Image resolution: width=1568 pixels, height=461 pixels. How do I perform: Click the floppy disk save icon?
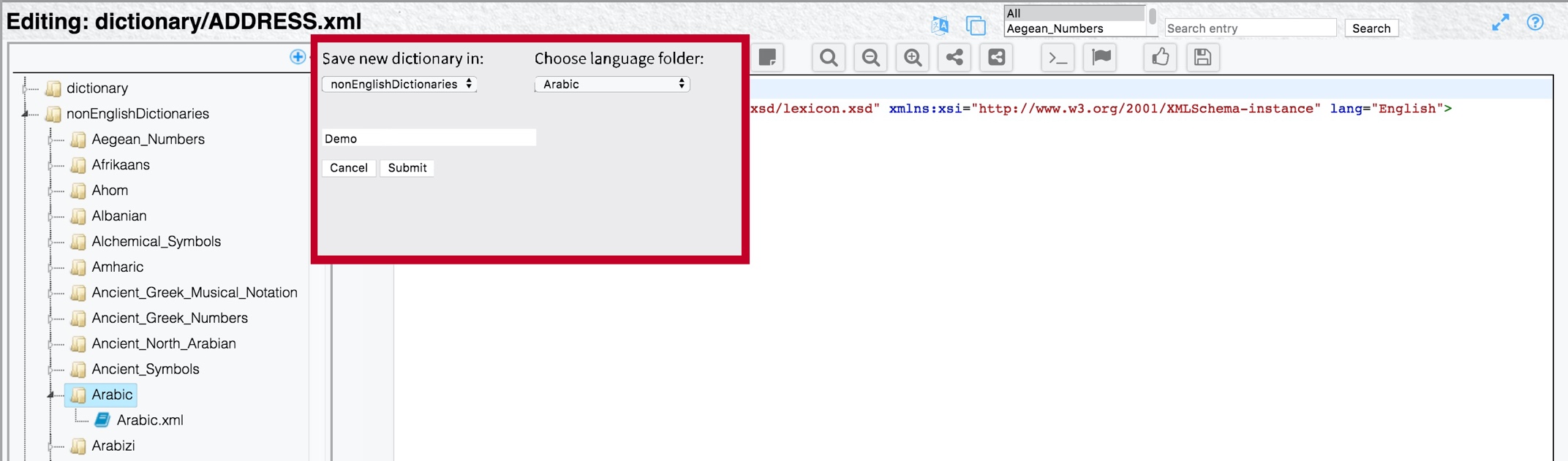point(1202,58)
